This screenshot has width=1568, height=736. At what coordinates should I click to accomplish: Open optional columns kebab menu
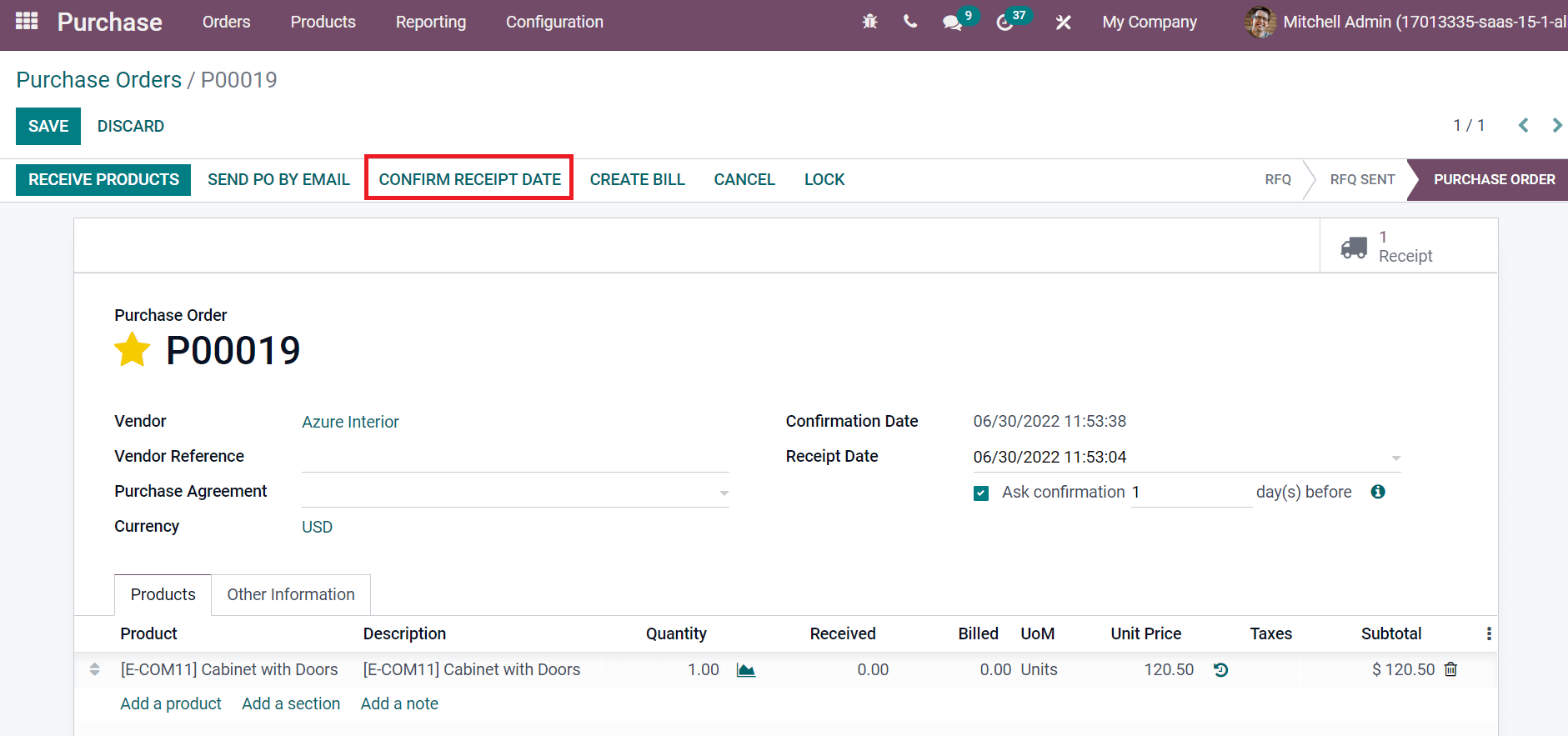point(1489,633)
